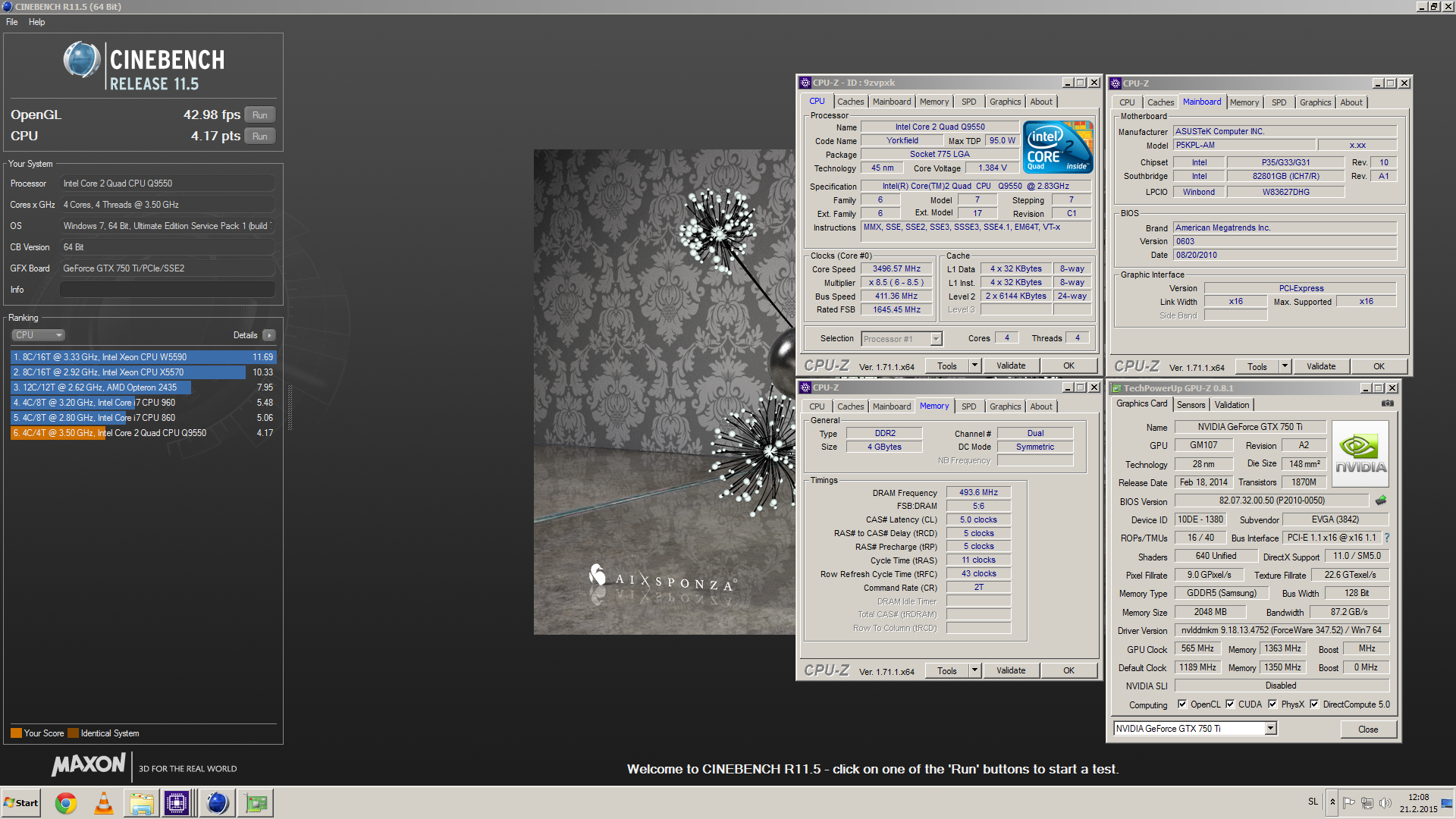This screenshot has width=1456, height=819.
Task: Open Graphics tab in CPU-Z Mainboard window
Action: tap(1315, 102)
